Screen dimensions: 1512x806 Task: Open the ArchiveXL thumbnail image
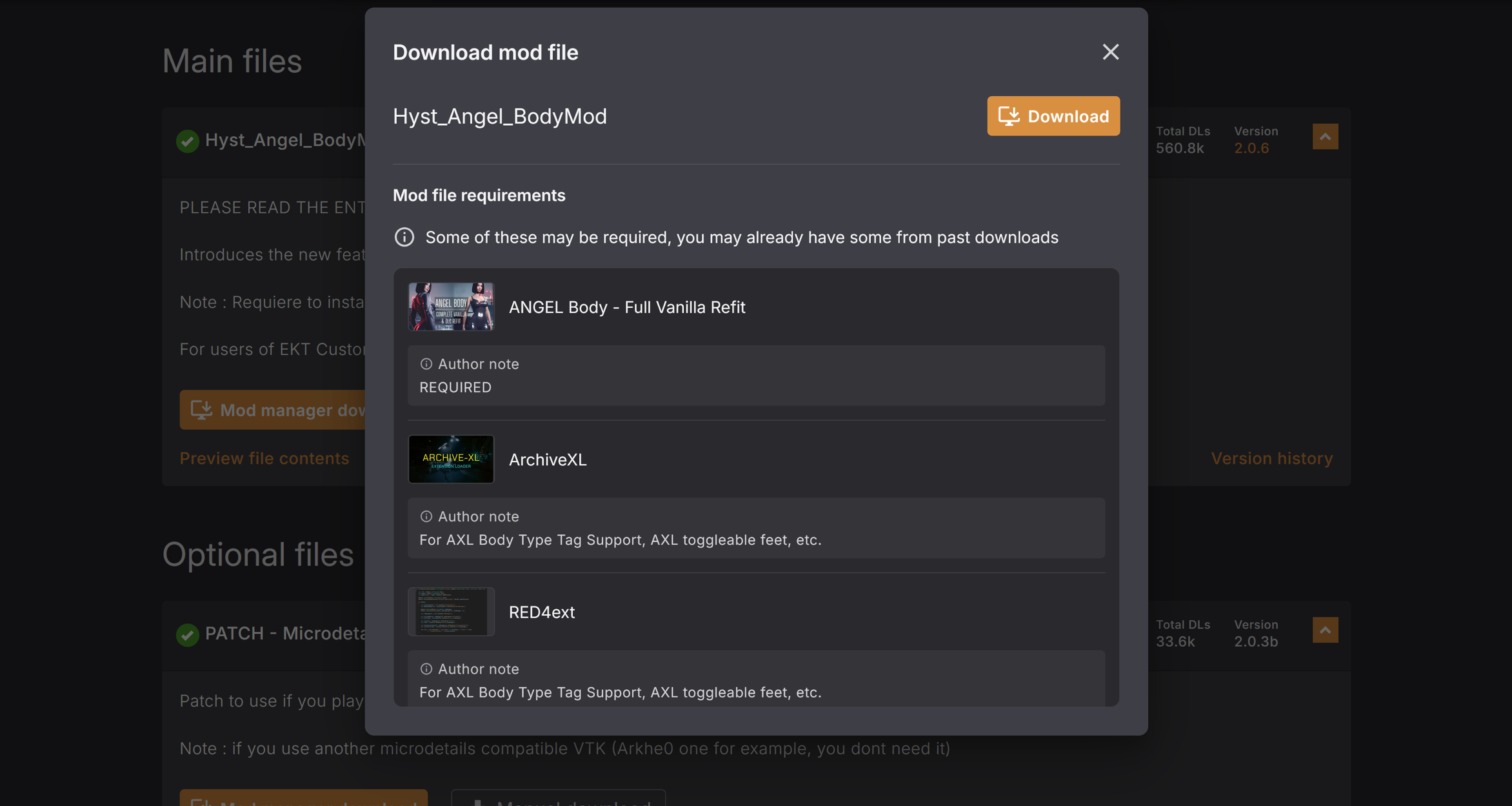451,459
